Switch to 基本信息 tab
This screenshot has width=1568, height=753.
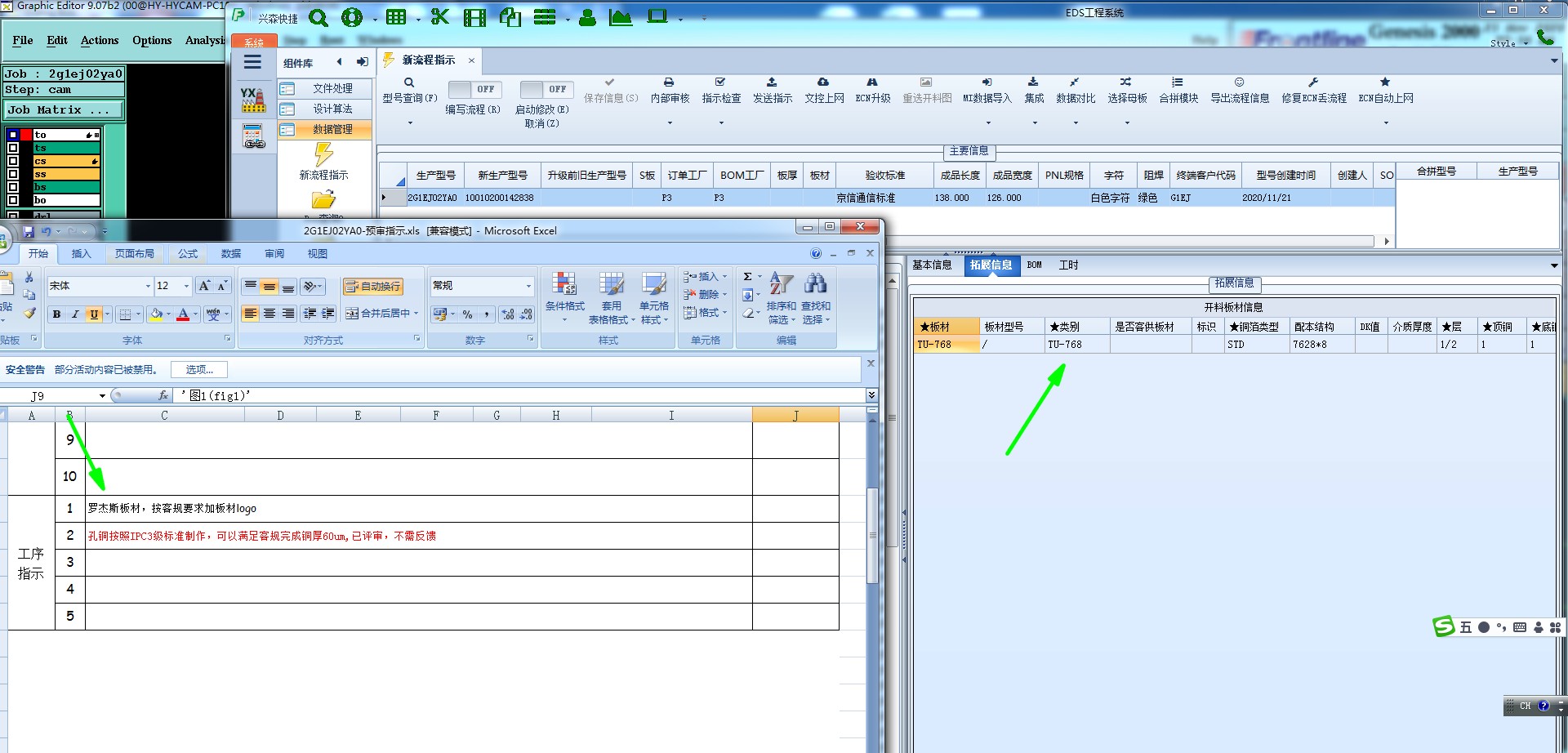click(x=932, y=265)
